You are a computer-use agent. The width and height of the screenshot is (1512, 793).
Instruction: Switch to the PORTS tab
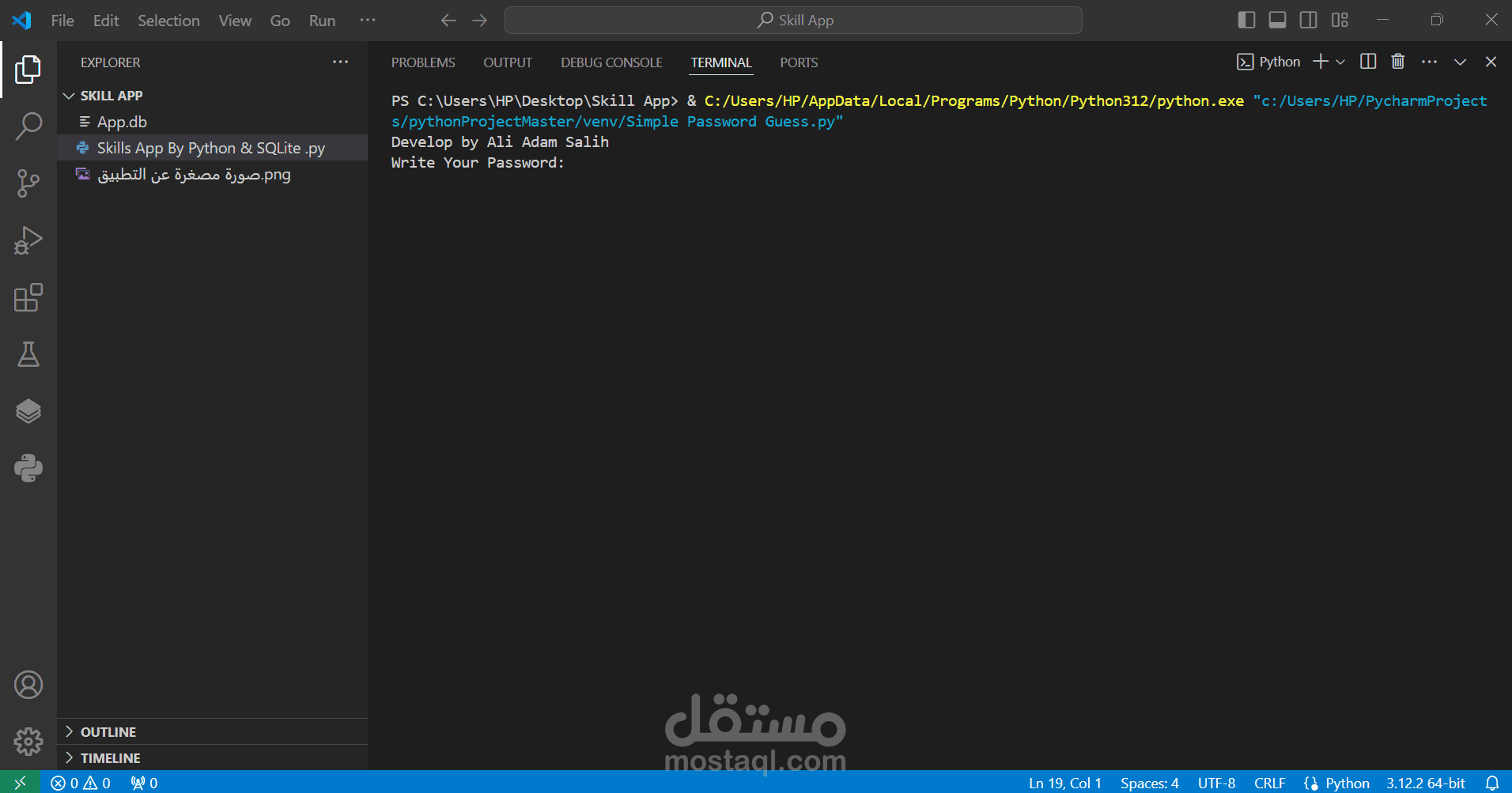point(799,62)
